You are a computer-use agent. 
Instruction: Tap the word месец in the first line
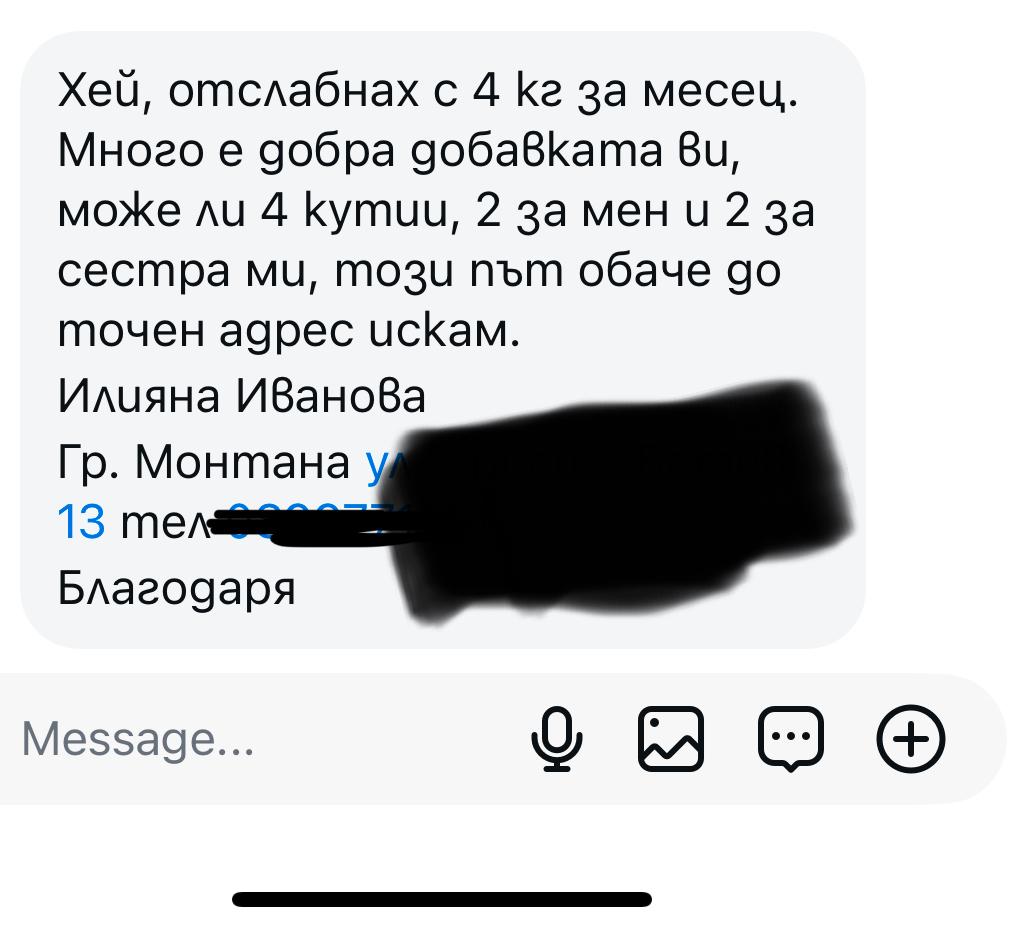[x=720, y=92]
